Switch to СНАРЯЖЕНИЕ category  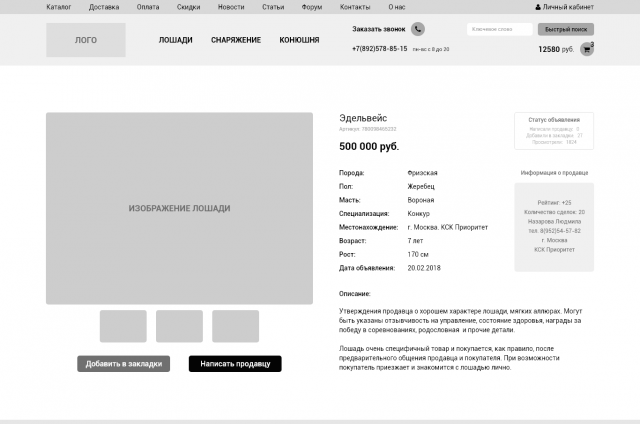236,40
